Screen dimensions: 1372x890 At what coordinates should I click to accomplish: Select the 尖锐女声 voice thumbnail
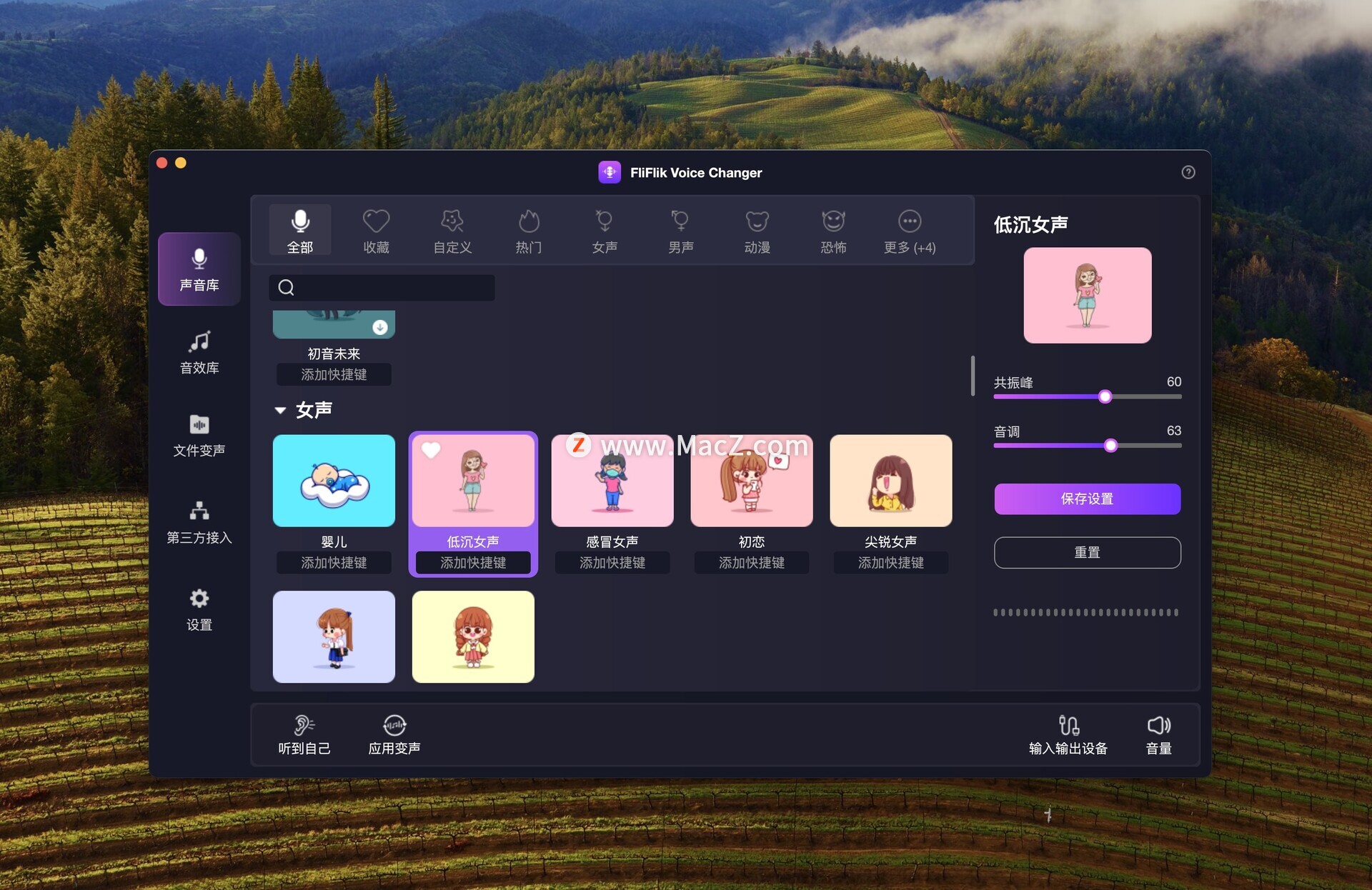pos(891,481)
